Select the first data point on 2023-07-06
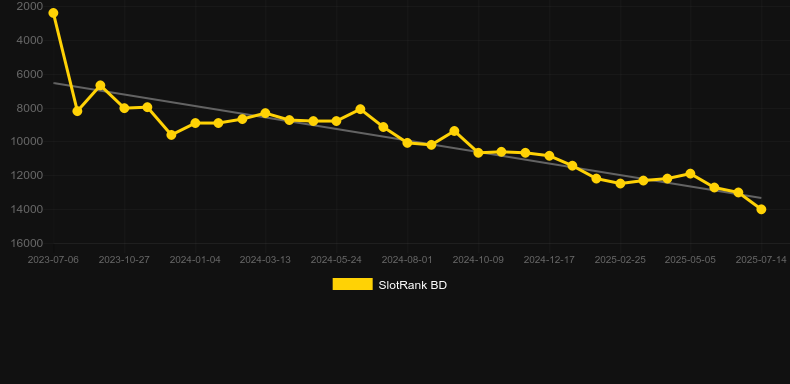790x384 pixels. (53, 13)
